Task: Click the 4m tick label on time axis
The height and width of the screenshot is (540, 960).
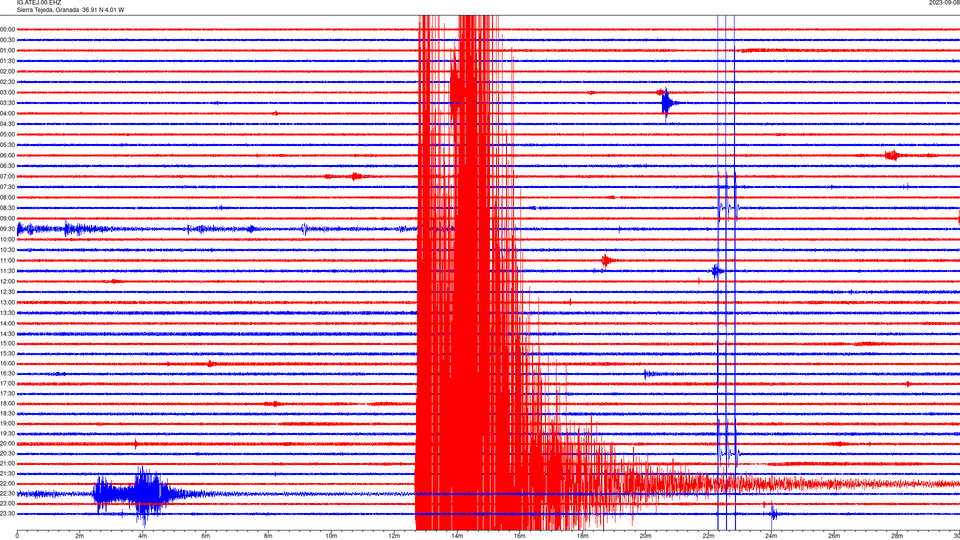Action: click(143, 536)
